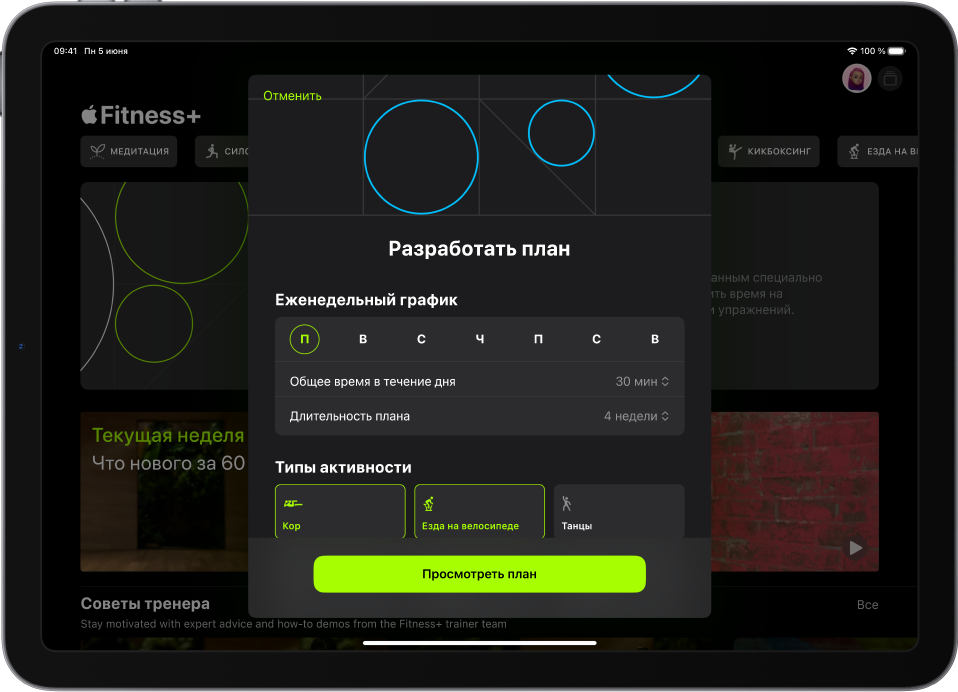
Task: Click the dancing figure icon
Action: [566, 504]
